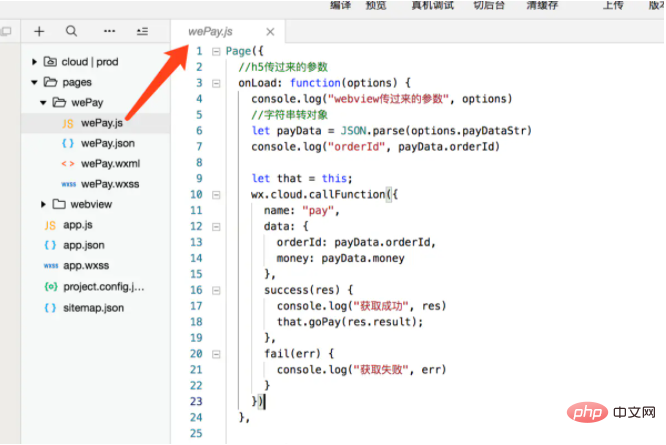Fold the Page({ block on line 1

click(216, 52)
